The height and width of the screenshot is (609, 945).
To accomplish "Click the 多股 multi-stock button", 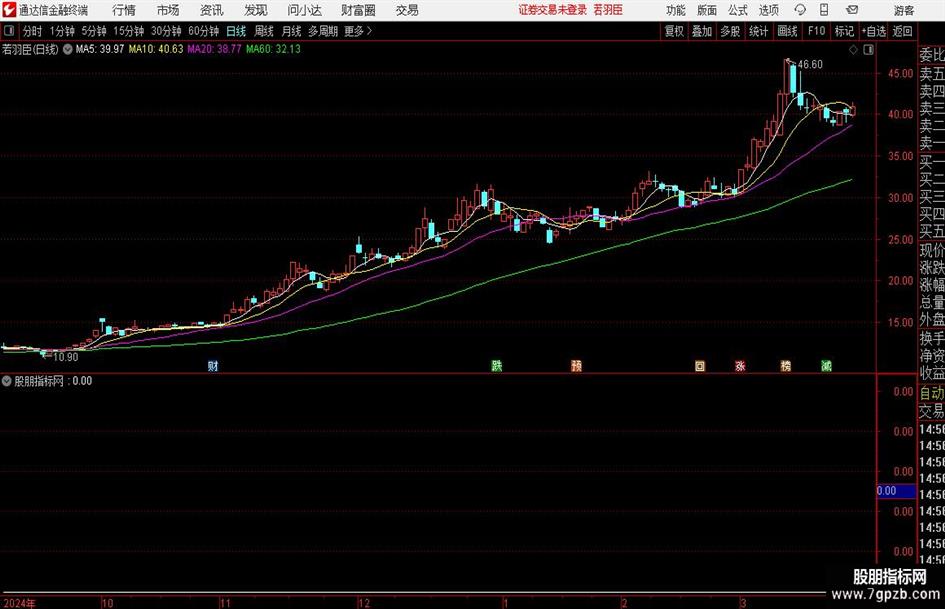I will point(730,31).
